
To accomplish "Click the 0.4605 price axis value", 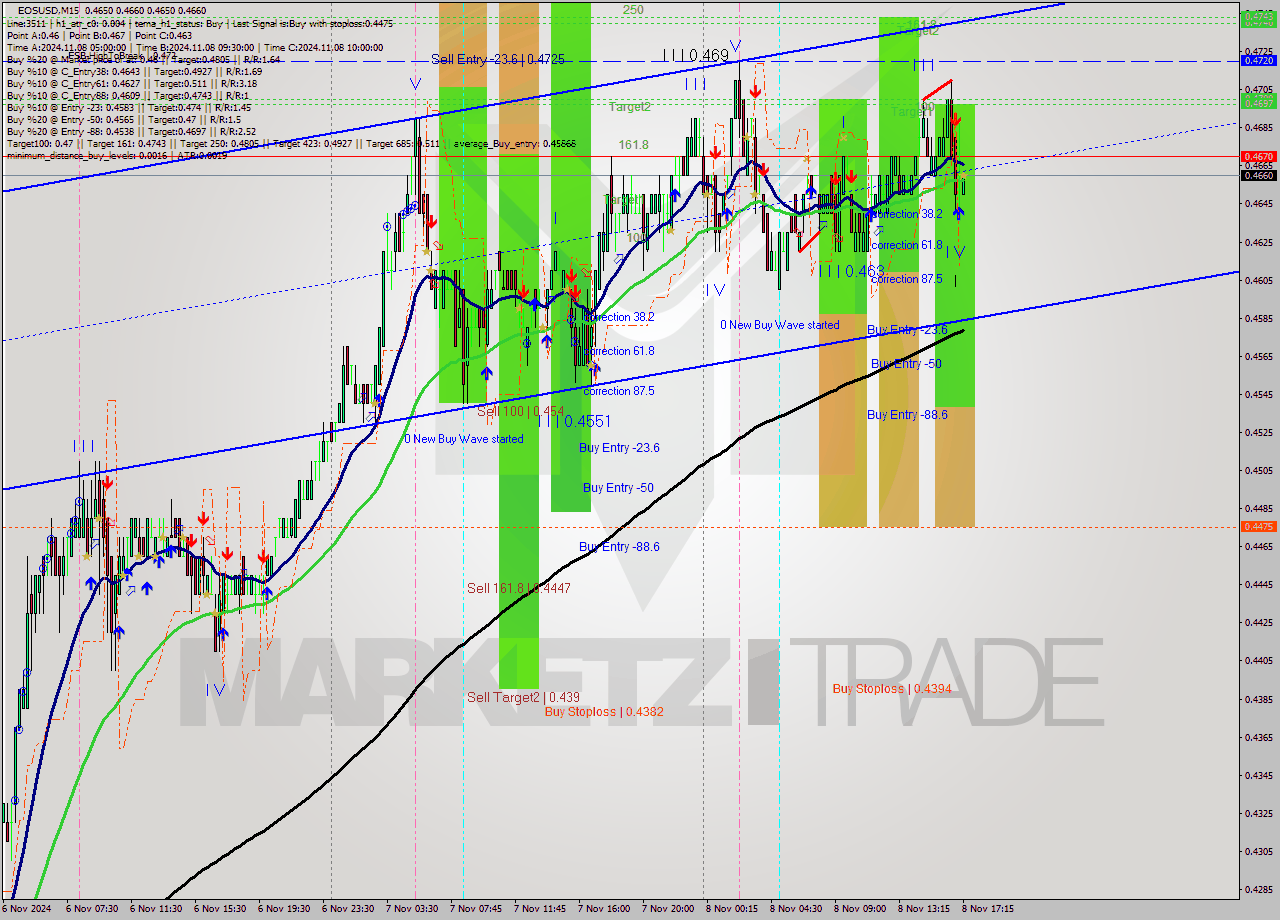I will pyautogui.click(x=1257, y=280).
